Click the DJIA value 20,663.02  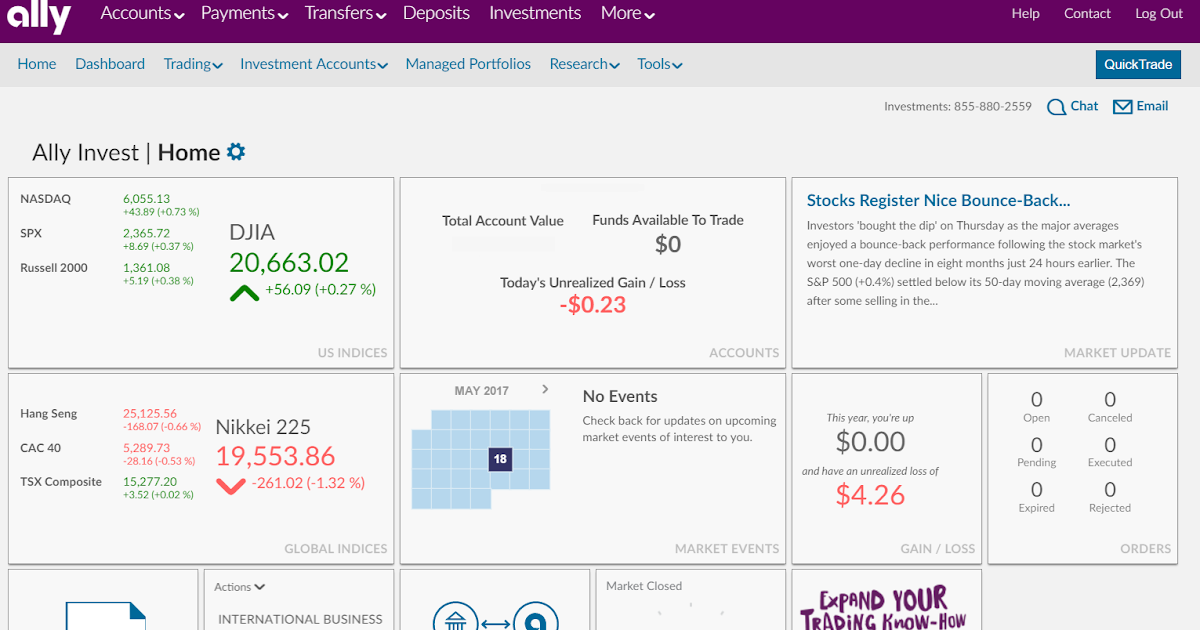pyautogui.click(x=289, y=263)
